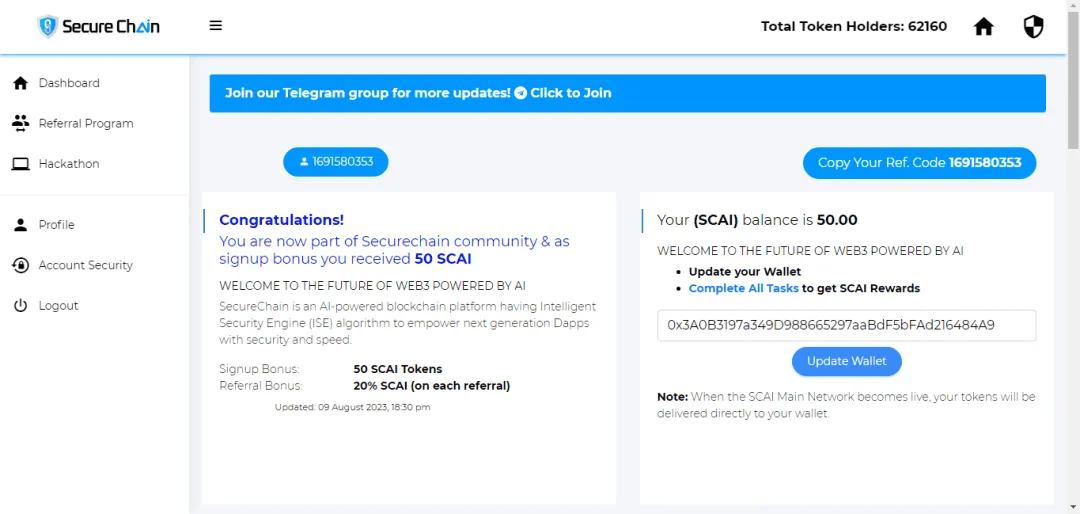Click the user ID 1691580353 badge

coord(335,162)
